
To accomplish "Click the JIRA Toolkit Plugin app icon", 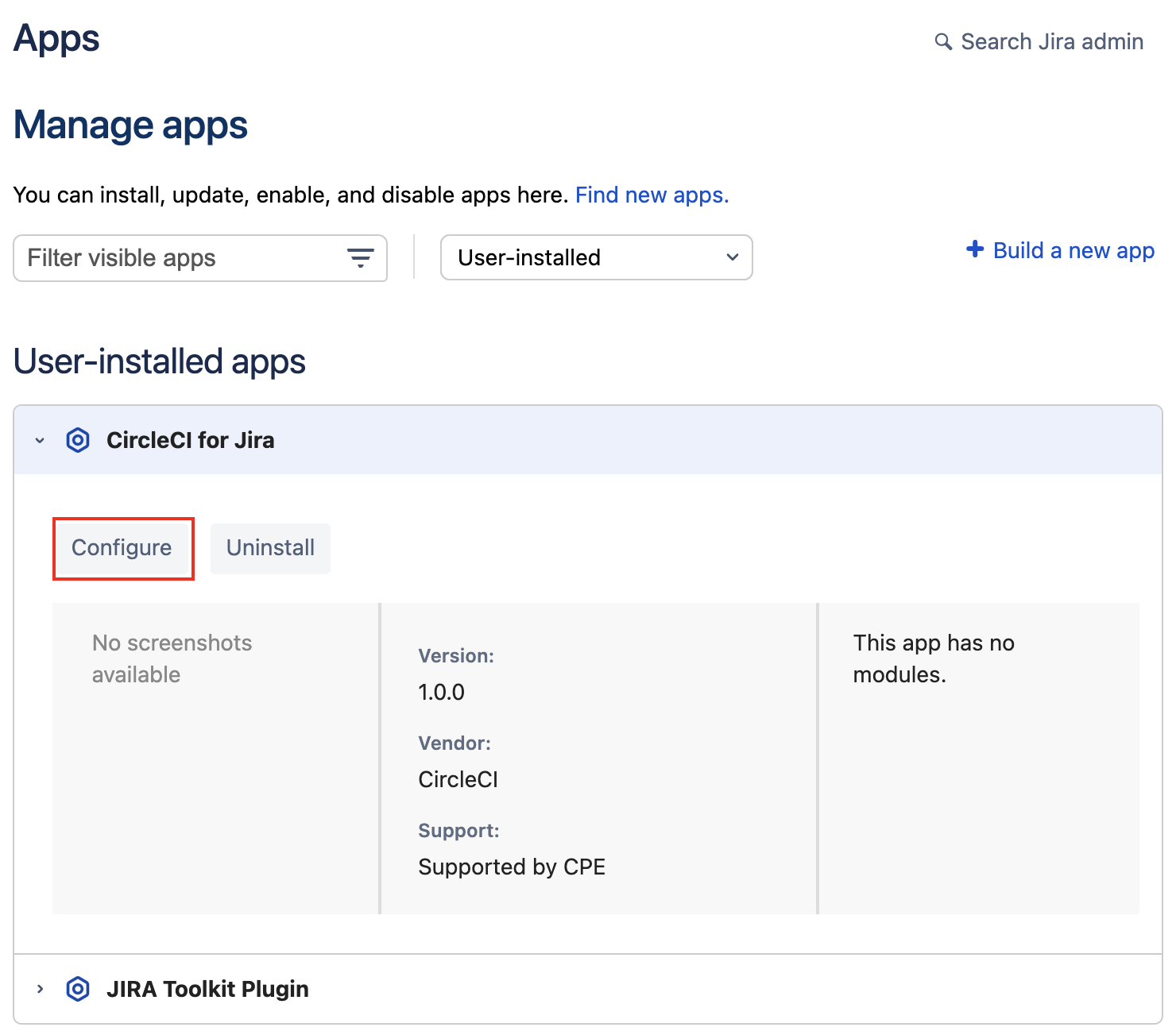I will tap(78, 989).
